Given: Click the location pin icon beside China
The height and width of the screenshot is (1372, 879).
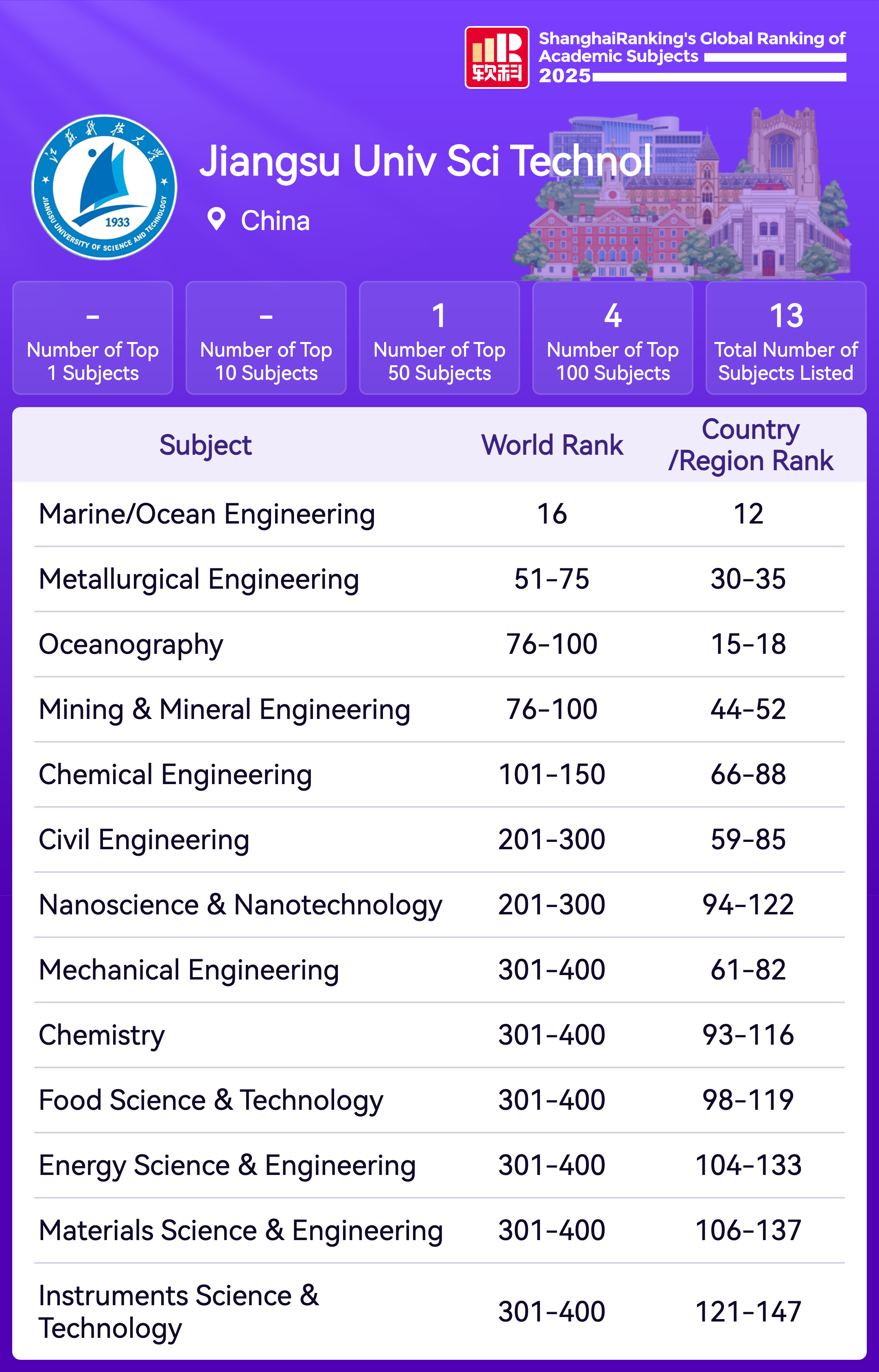Looking at the screenshot, I should point(216,219).
